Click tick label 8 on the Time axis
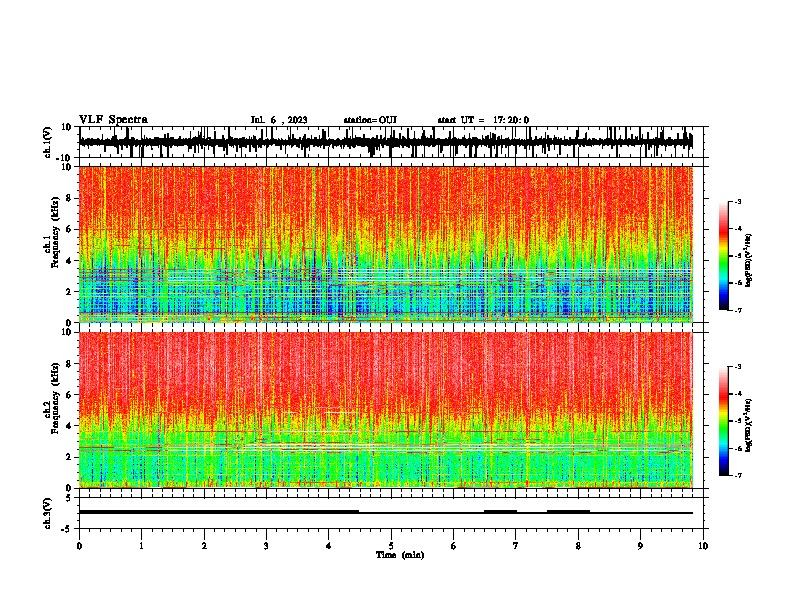 click(578, 546)
